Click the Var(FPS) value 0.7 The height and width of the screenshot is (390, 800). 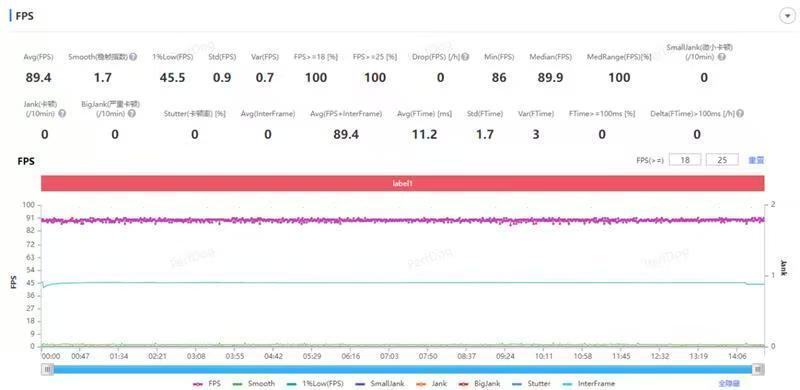click(265, 78)
